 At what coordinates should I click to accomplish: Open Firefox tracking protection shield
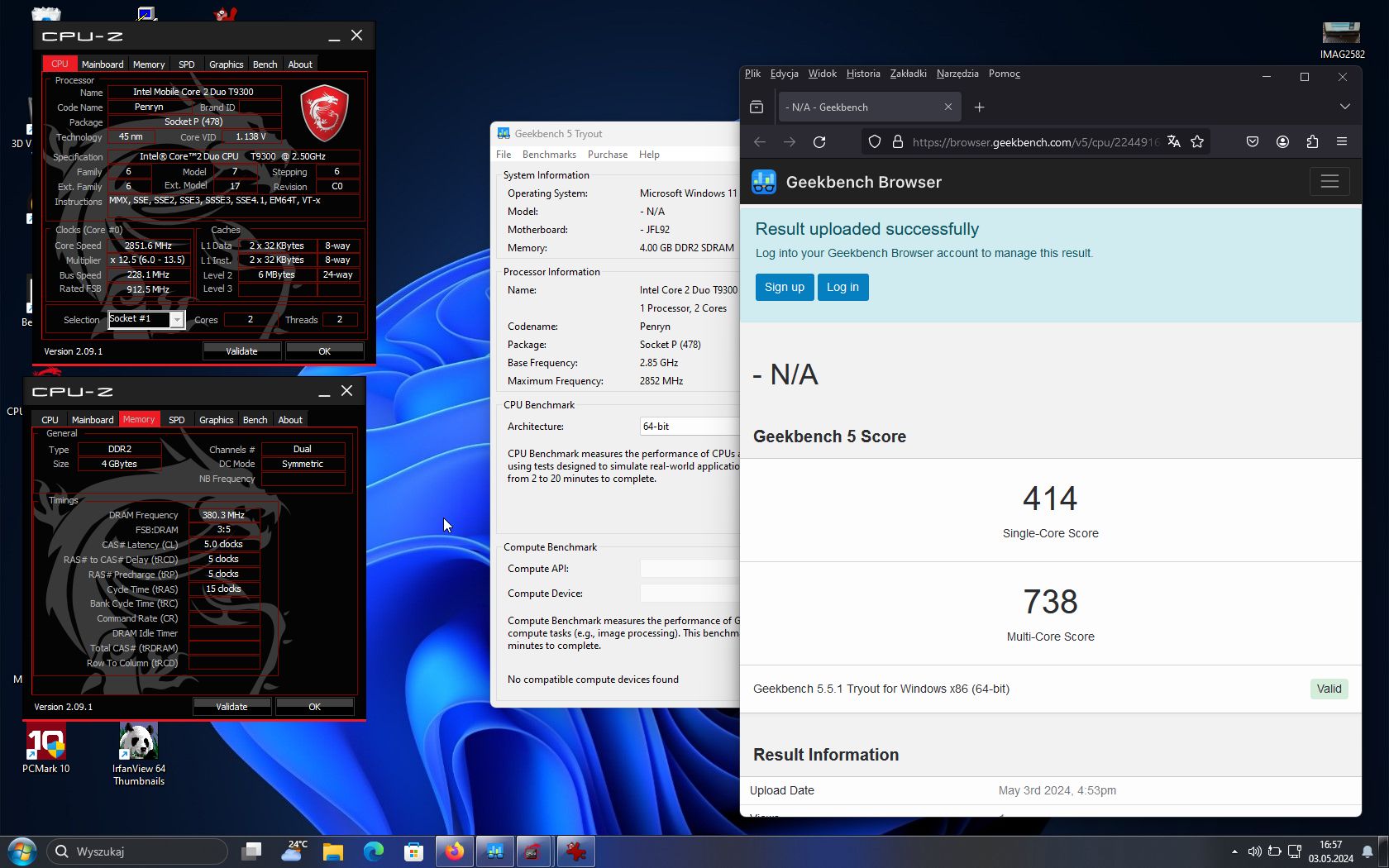tap(875, 142)
